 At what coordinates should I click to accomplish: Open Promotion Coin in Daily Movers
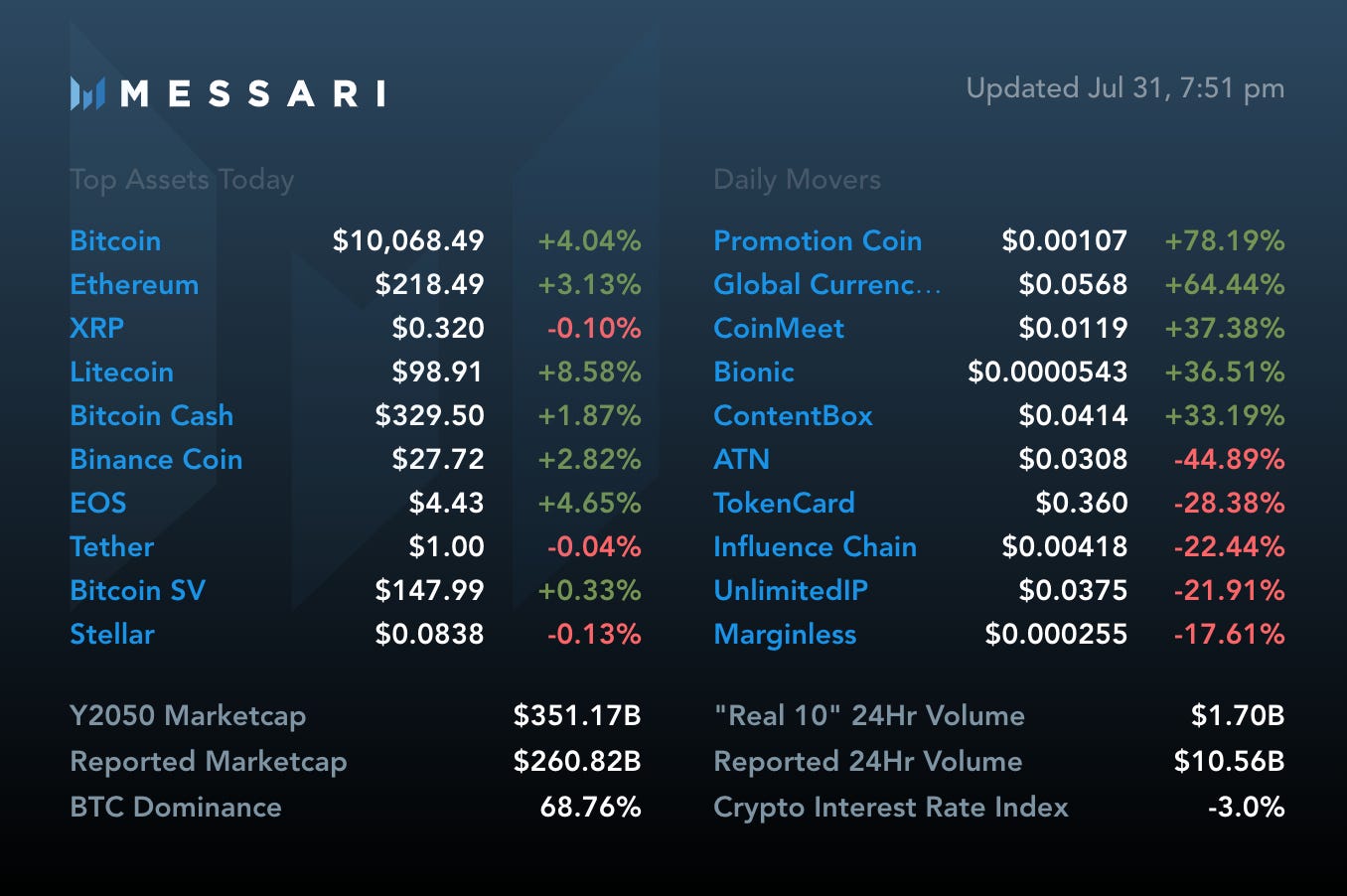pyautogui.click(x=818, y=241)
